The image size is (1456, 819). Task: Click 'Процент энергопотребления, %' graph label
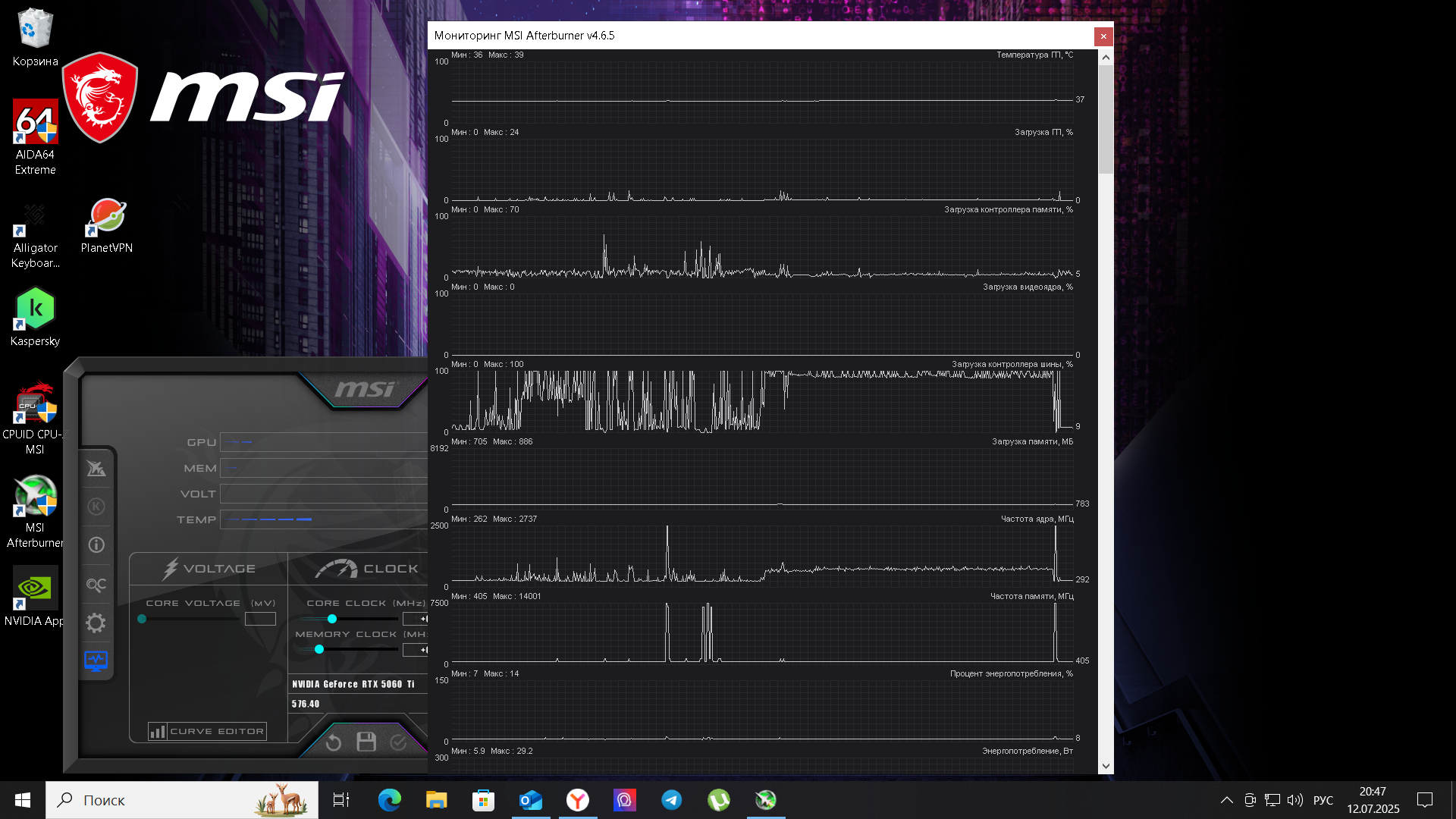1012,673
